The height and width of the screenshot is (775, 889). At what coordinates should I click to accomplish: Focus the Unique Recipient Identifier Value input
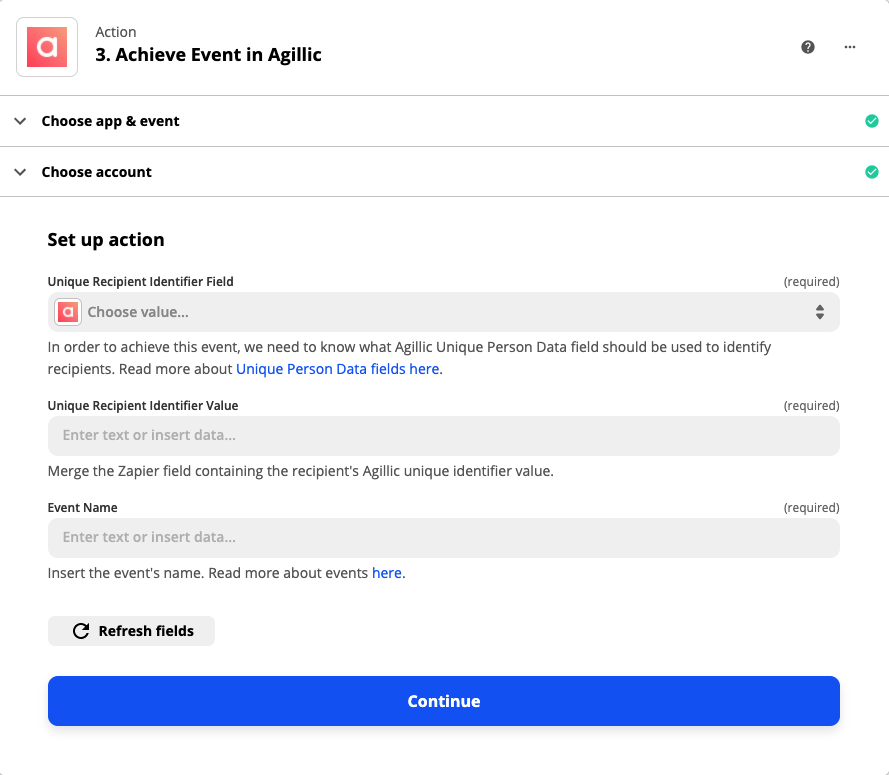(443, 435)
